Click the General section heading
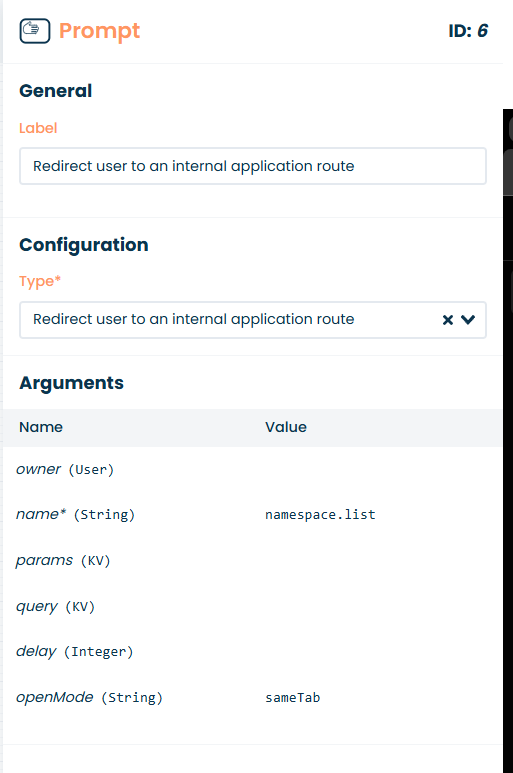Image resolution: width=513 pixels, height=773 pixels. [x=56, y=91]
